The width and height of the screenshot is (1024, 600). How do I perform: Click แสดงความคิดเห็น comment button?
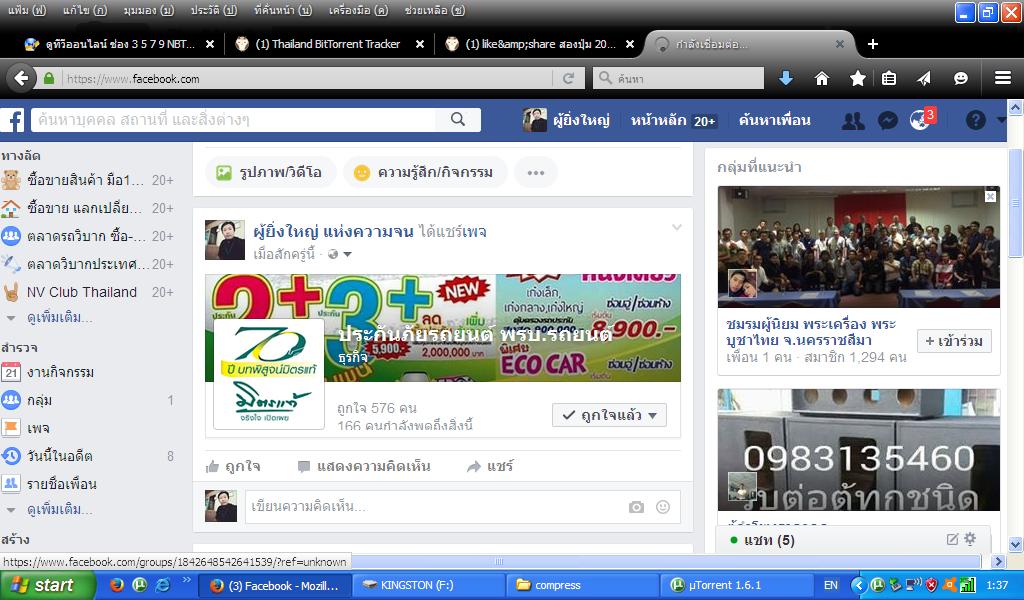pyautogui.click(x=364, y=466)
